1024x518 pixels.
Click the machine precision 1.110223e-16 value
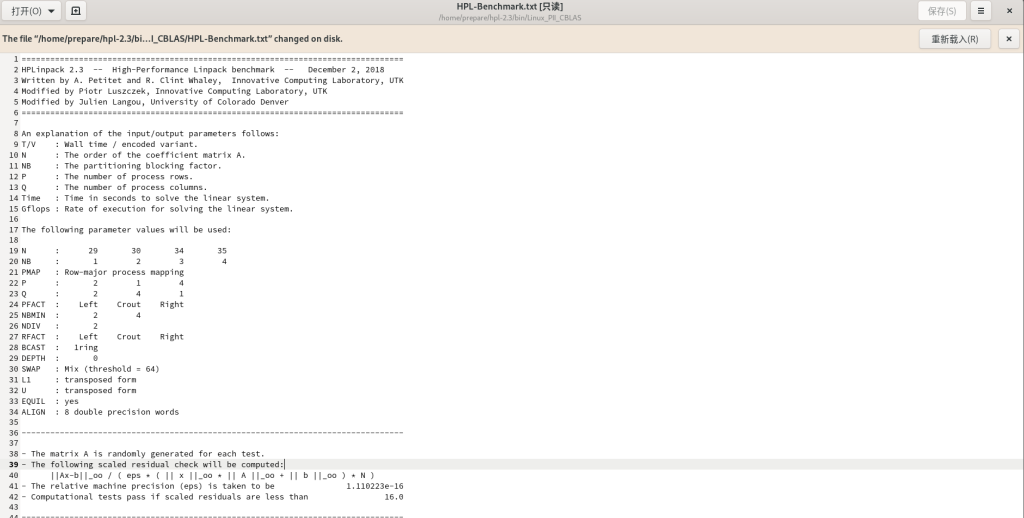point(374,486)
